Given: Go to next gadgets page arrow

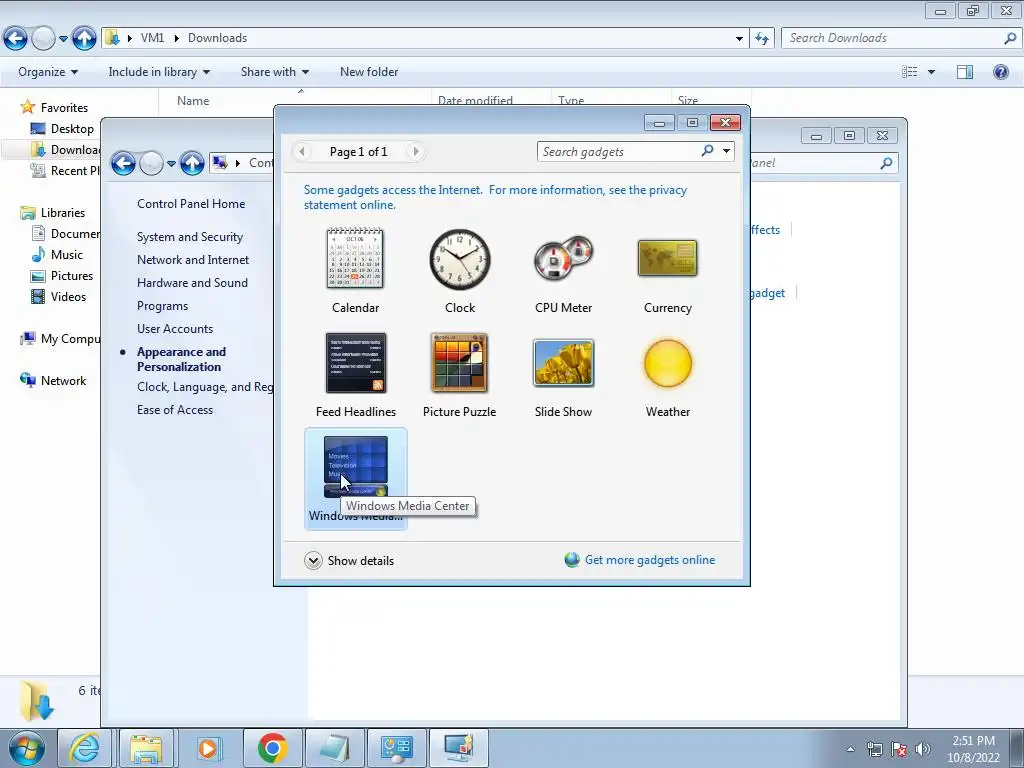Looking at the screenshot, I should coord(415,152).
